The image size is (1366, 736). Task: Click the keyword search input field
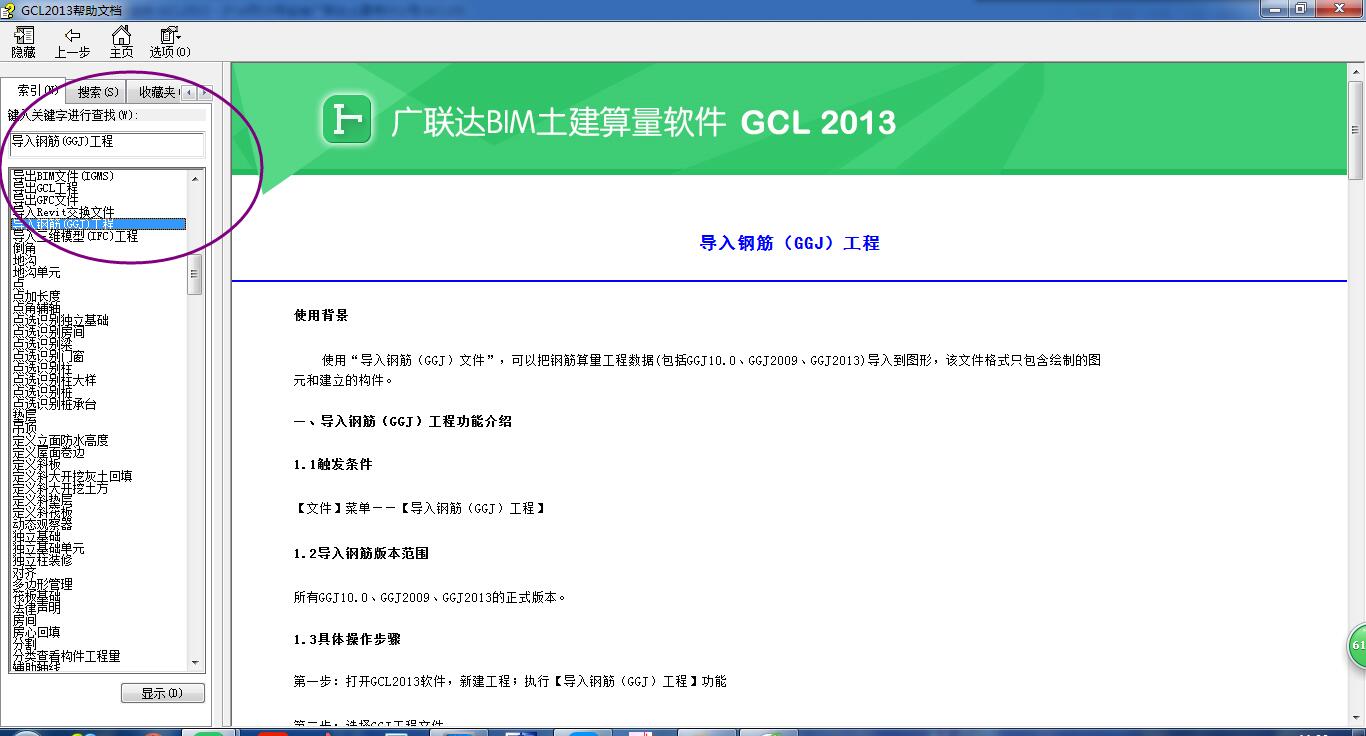106,144
